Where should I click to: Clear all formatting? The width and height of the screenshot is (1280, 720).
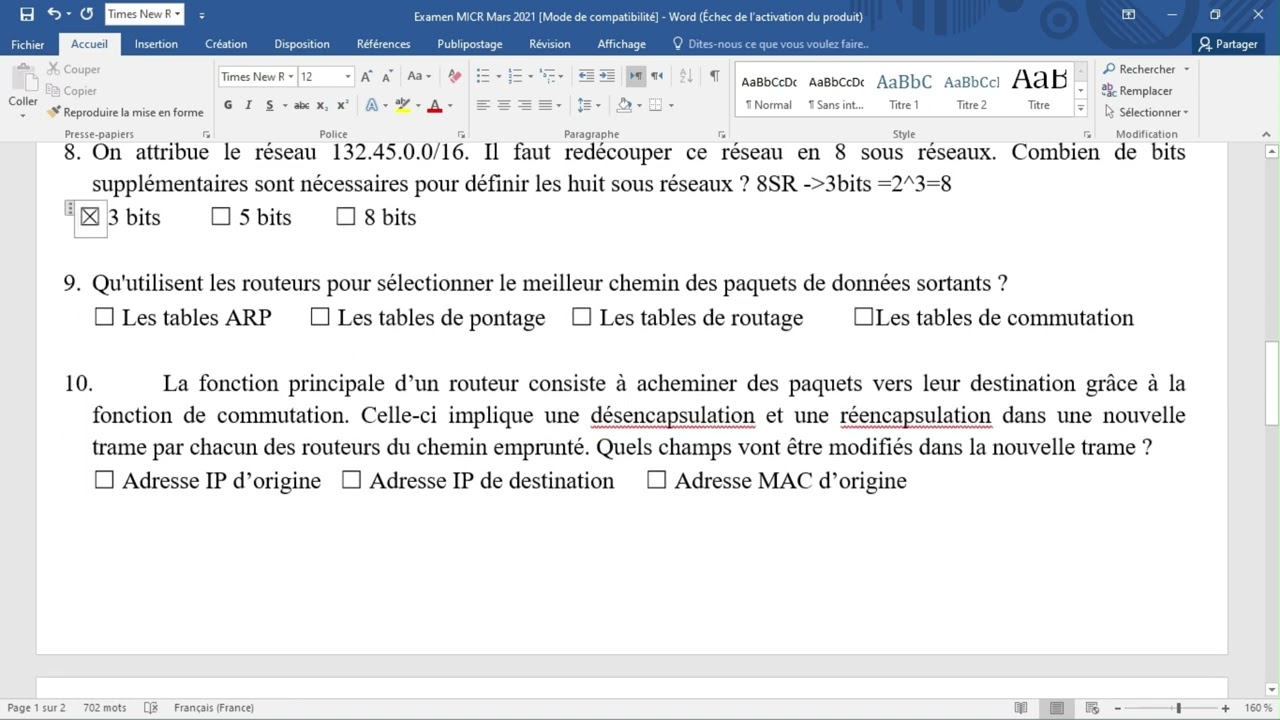click(455, 76)
